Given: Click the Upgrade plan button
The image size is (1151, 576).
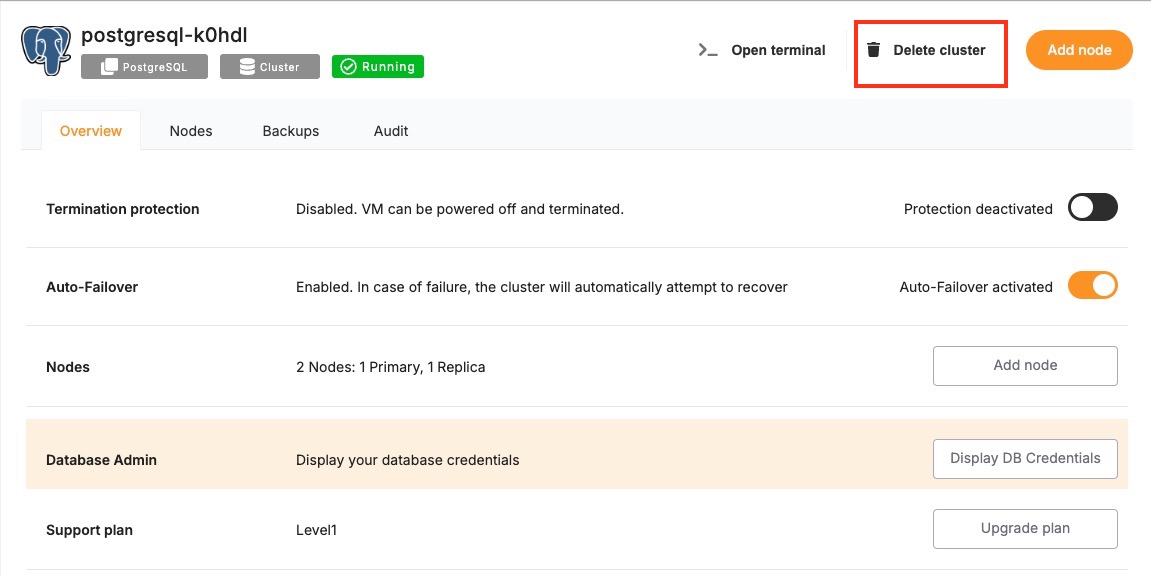Looking at the screenshot, I should tap(1025, 529).
